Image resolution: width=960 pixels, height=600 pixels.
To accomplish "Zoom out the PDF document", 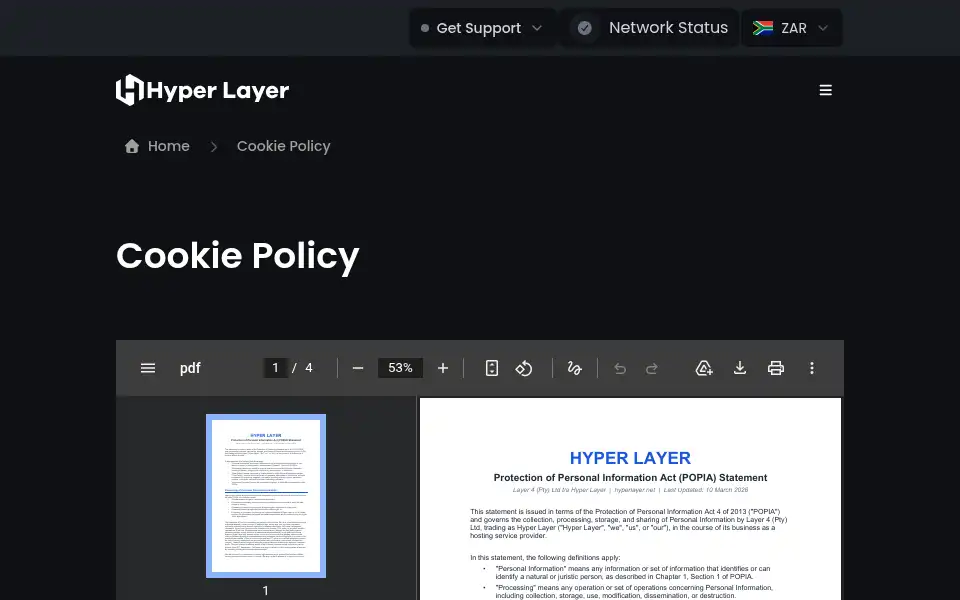I will (358, 368).
